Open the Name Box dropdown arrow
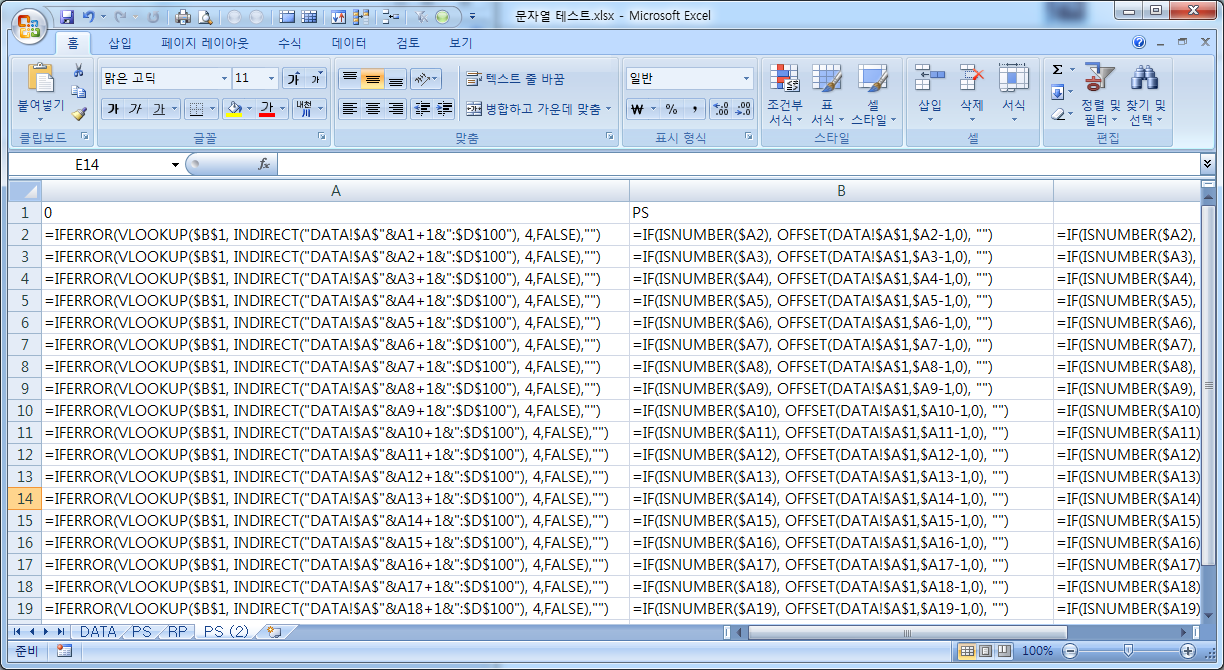This screenshot has width=1224, height=670. coord(175,164)
